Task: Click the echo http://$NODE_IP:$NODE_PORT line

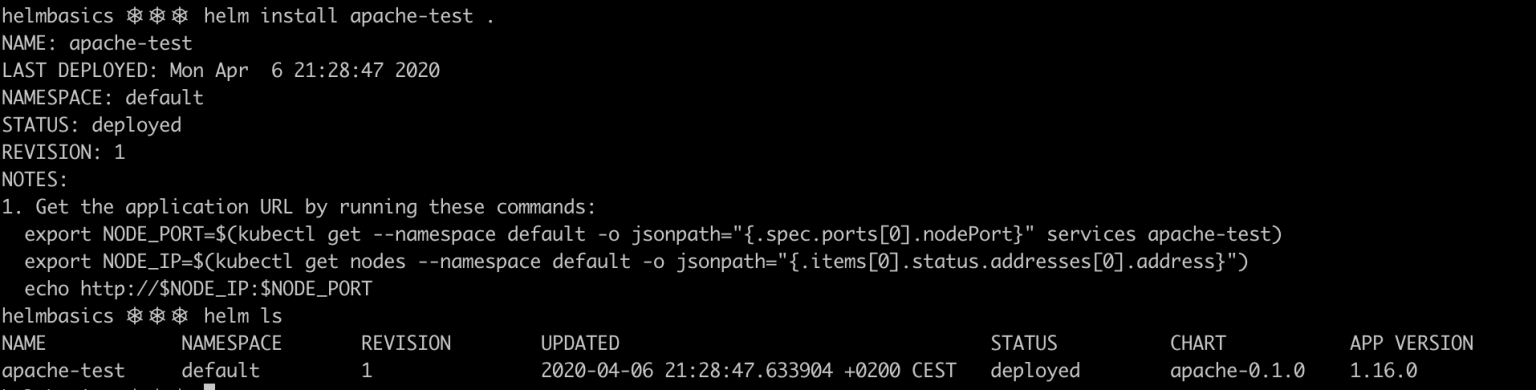Action: tap(198, 289)
